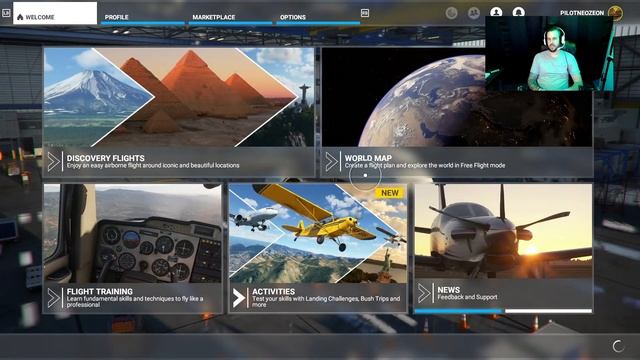This screenshot has width=640, height=360.
Task: Click the LB previous-tab bumper icon
Action: coord(6,13)
